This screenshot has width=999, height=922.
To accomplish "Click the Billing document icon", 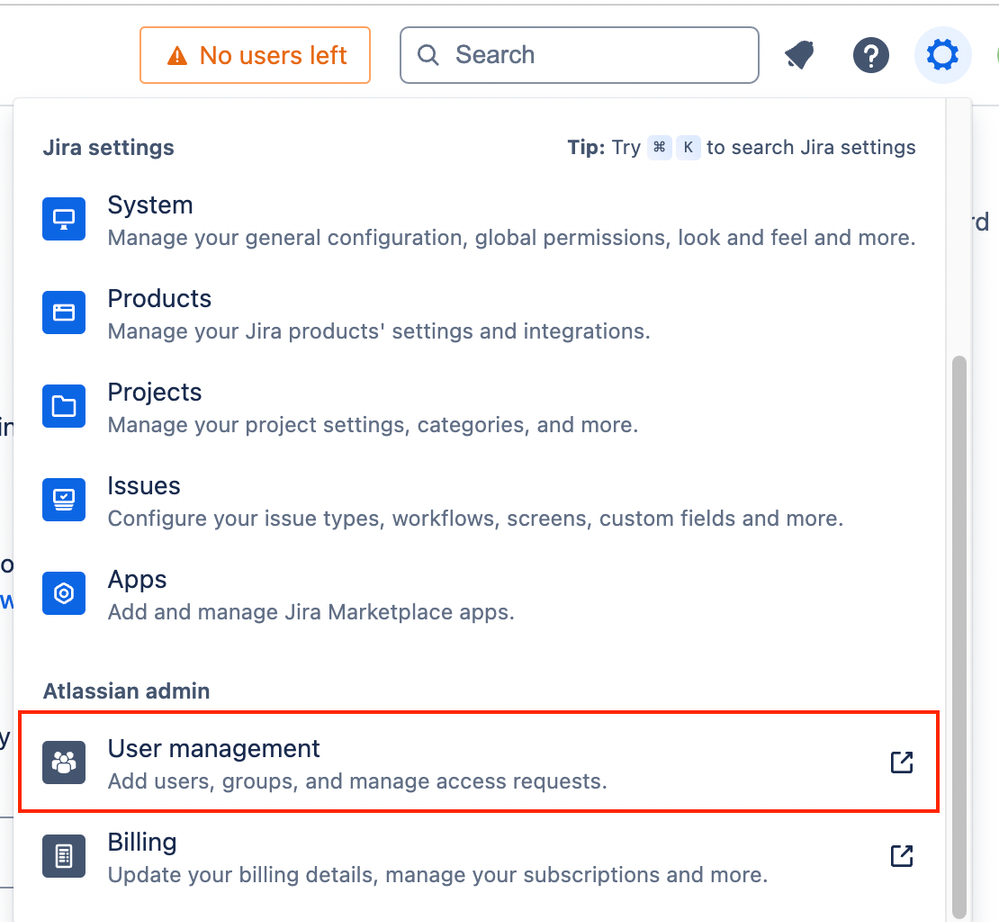I will 64,856.
